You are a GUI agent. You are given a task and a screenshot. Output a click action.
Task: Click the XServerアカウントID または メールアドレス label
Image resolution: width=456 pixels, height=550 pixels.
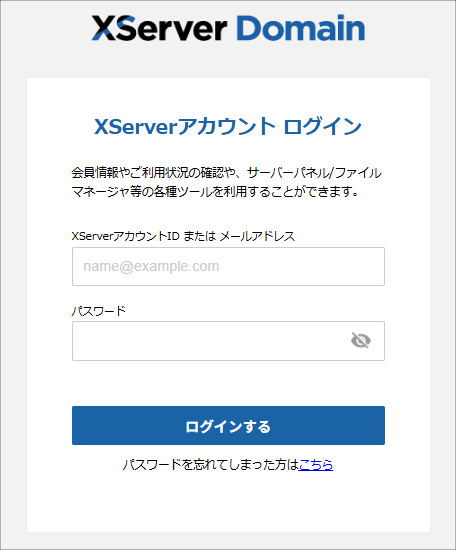183,236
